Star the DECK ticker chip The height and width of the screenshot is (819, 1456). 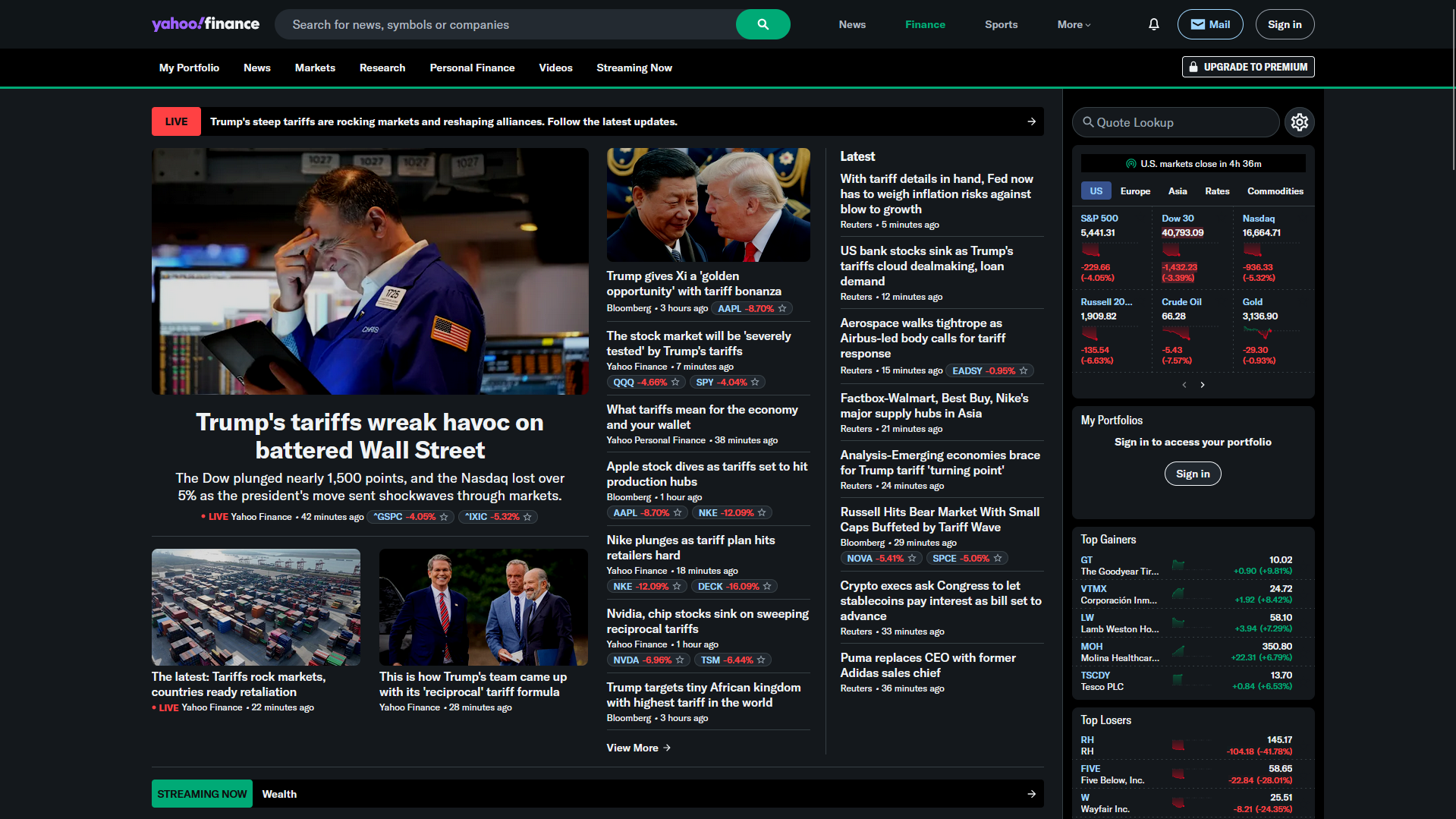[767, 587]
